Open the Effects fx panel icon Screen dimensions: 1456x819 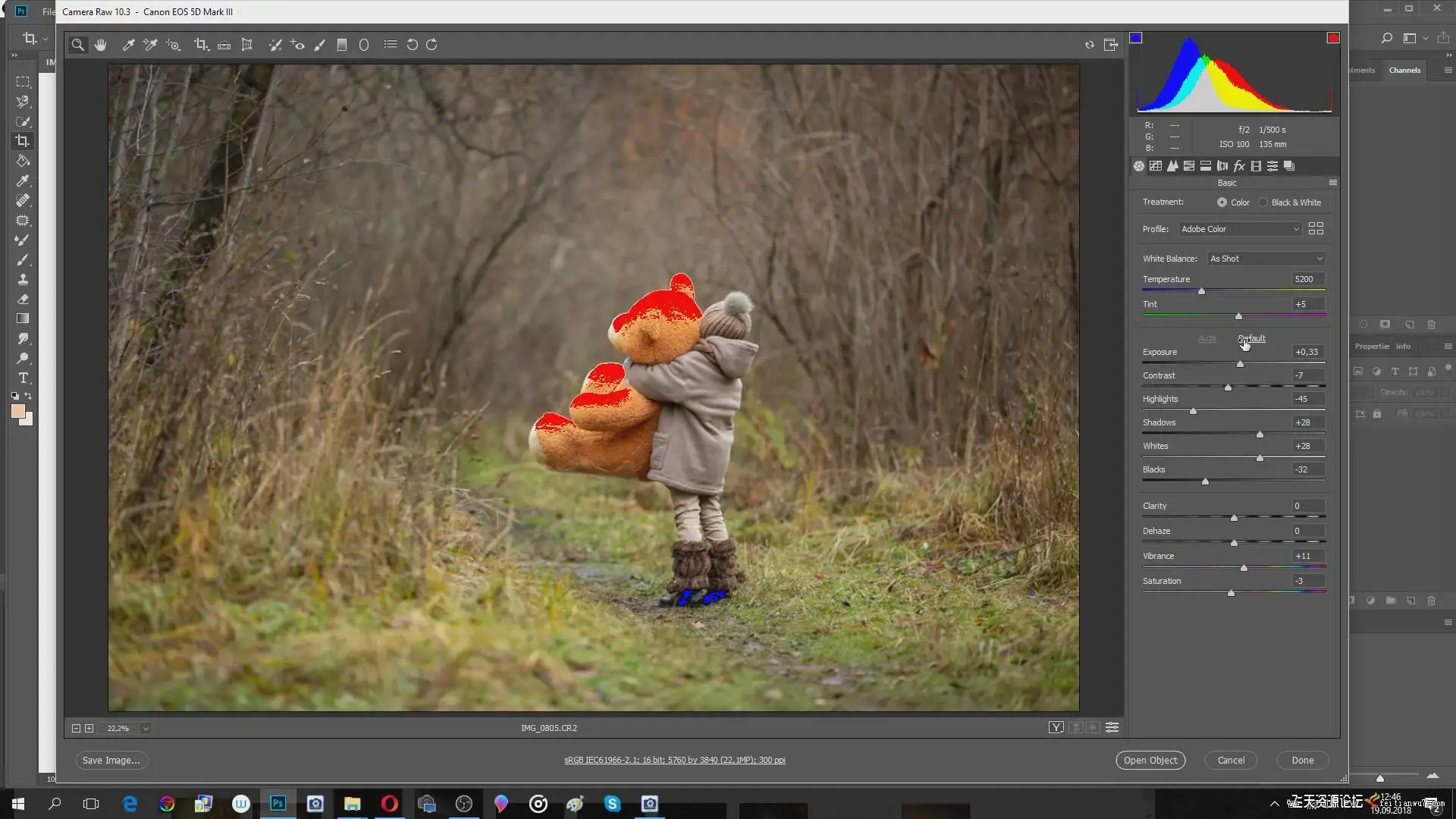(1239, 166)
